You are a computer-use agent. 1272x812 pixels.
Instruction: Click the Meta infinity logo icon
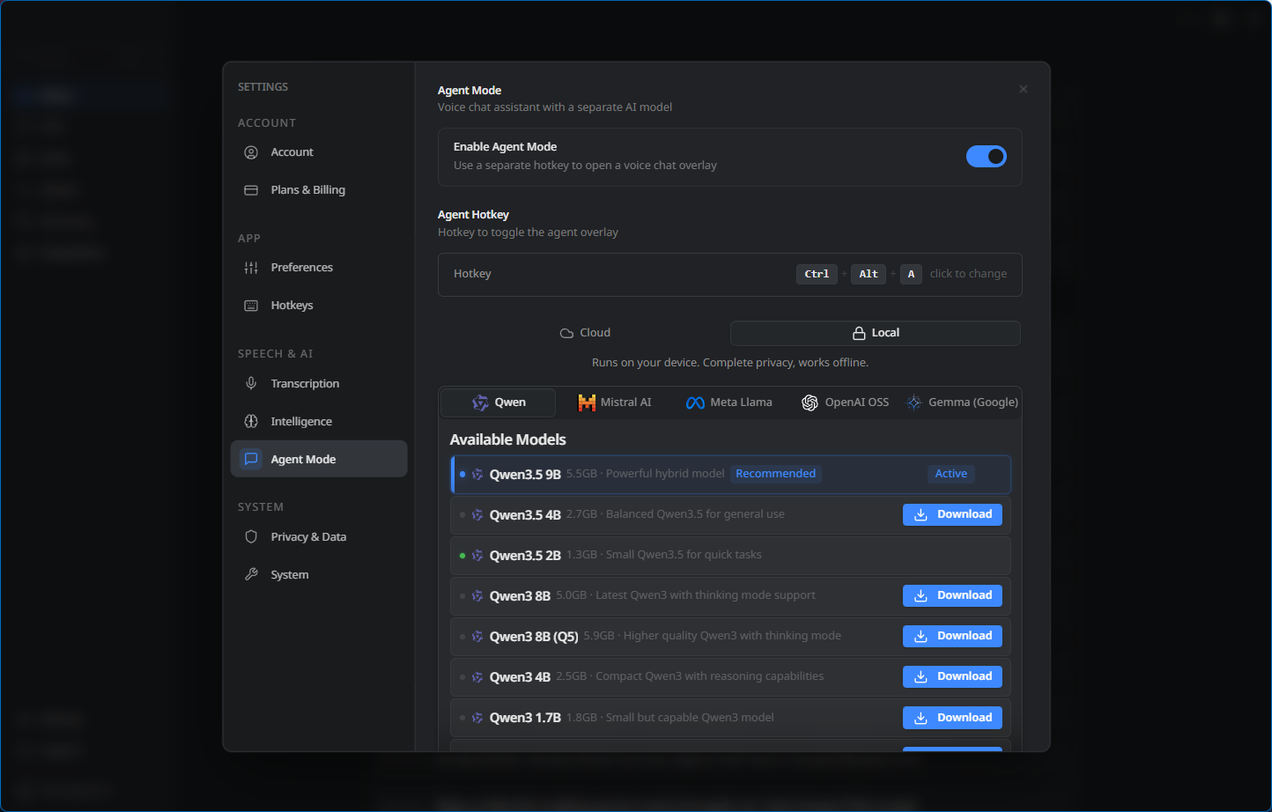[695, 402]
